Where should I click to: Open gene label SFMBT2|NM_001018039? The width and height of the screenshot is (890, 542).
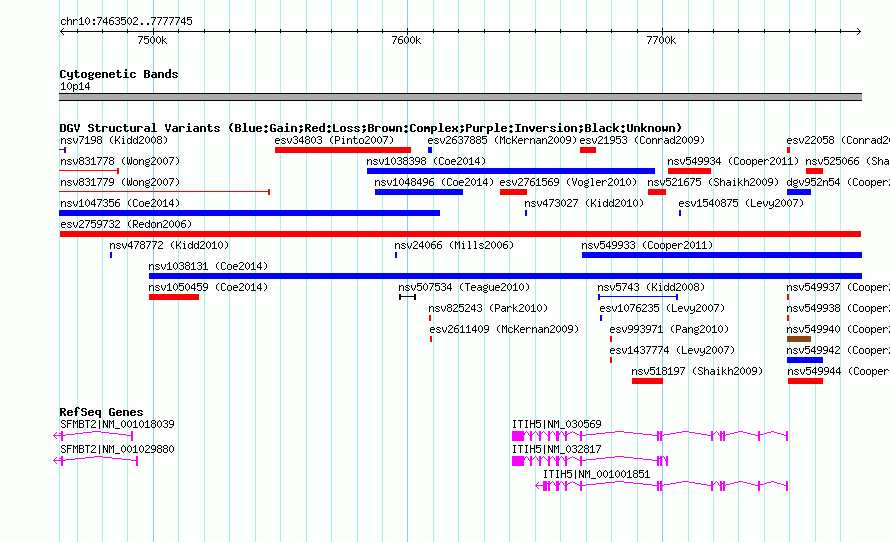[x=117, y=424]
